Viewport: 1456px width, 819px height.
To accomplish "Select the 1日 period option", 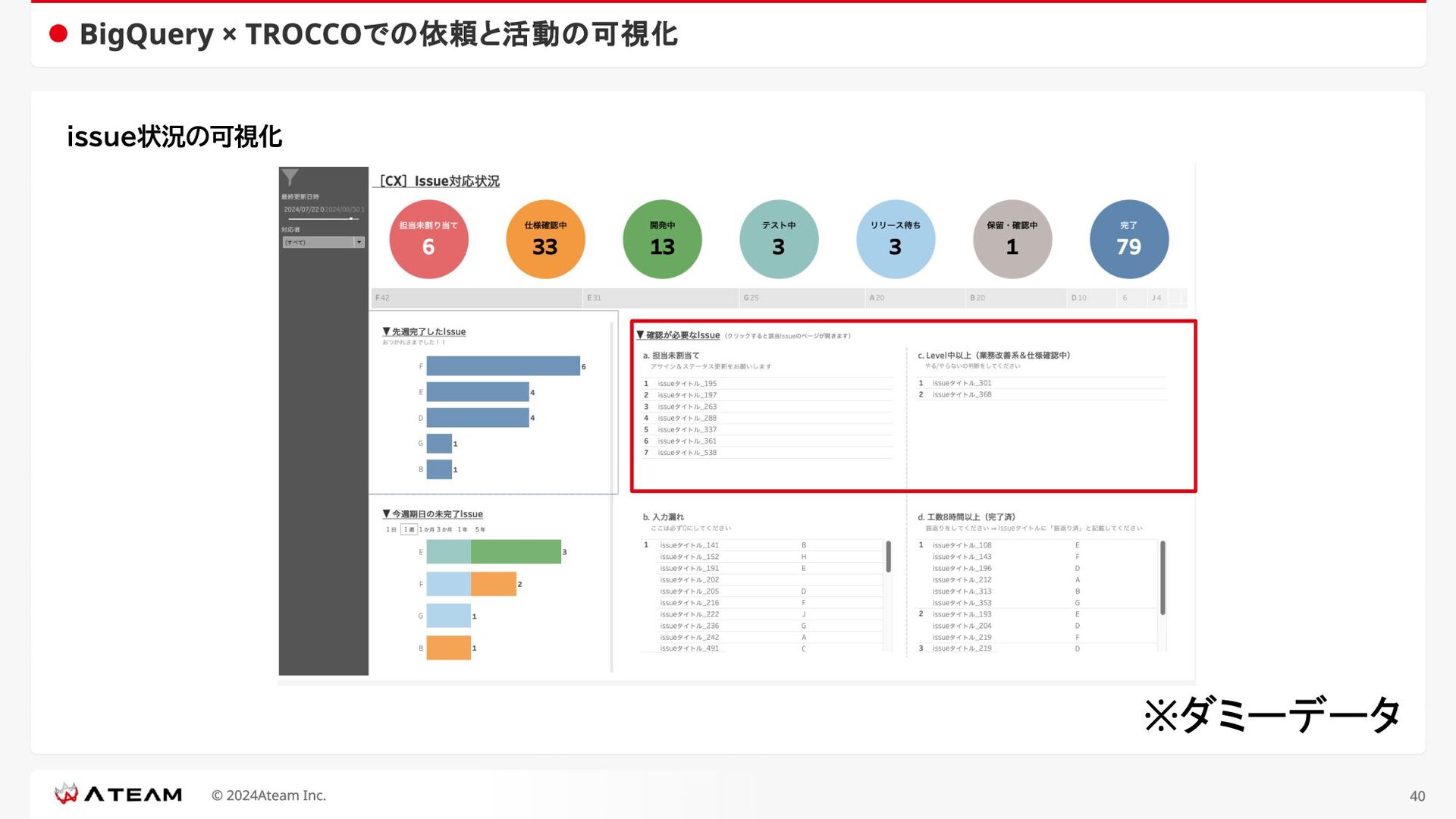I will click(391, 529).
